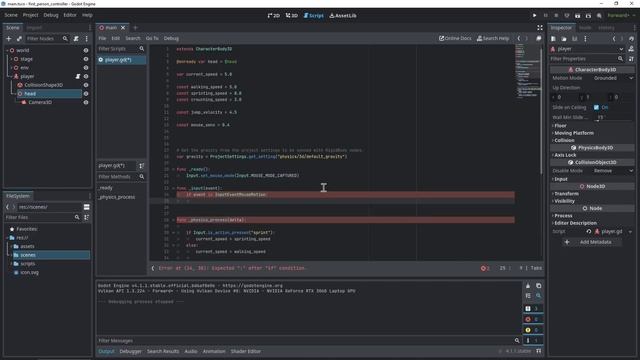Toggle error messages filter in Output
This screenshot has height=360, width=640.
[x=533, y=319]
